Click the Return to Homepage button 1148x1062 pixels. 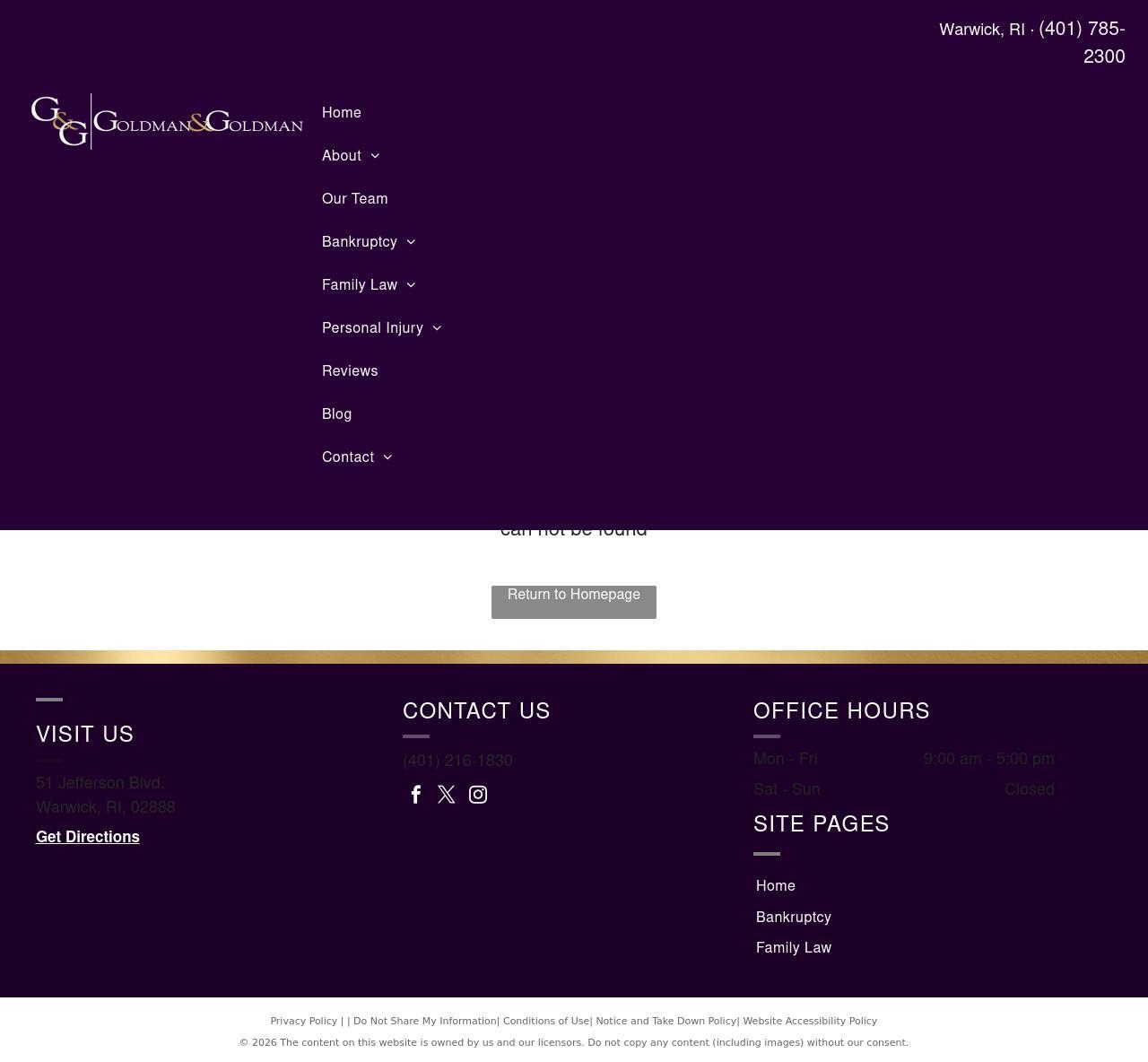pos(574,602)
